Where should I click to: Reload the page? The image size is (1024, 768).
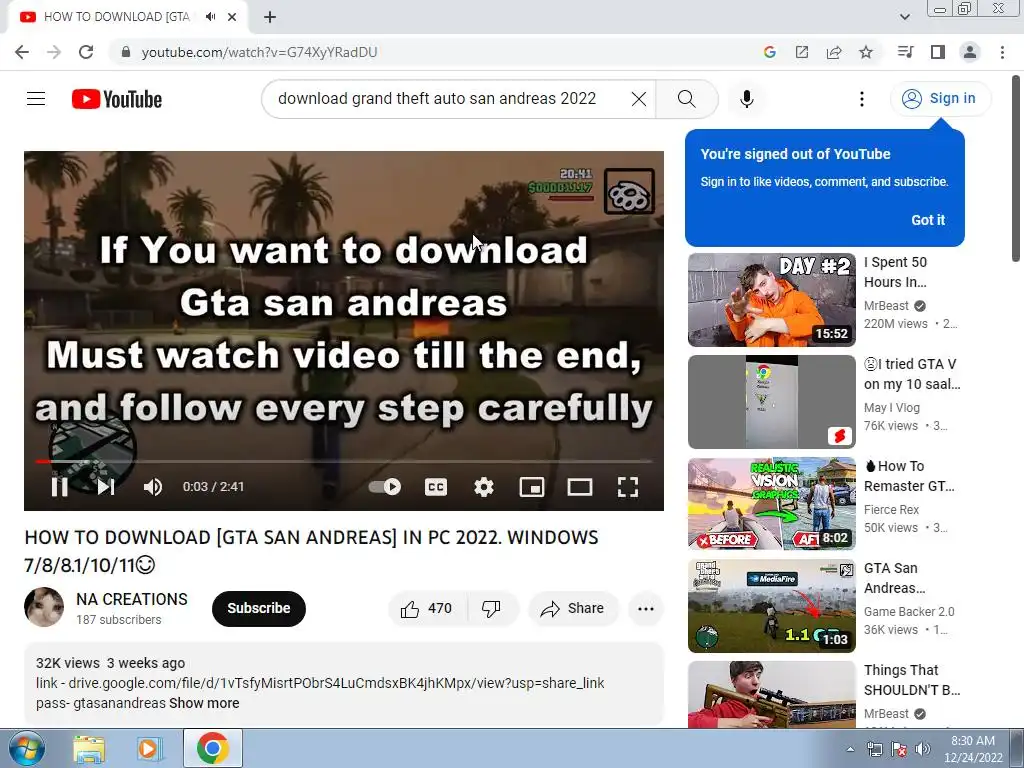(x=86, y=52)
